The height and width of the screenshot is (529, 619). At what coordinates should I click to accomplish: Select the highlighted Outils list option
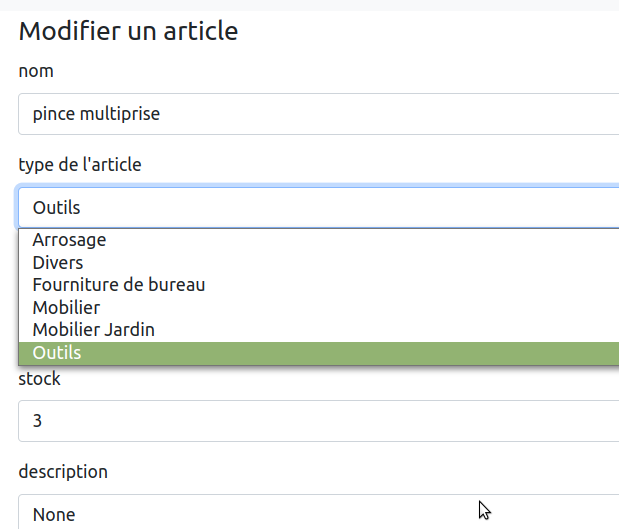tap(57, 353)
